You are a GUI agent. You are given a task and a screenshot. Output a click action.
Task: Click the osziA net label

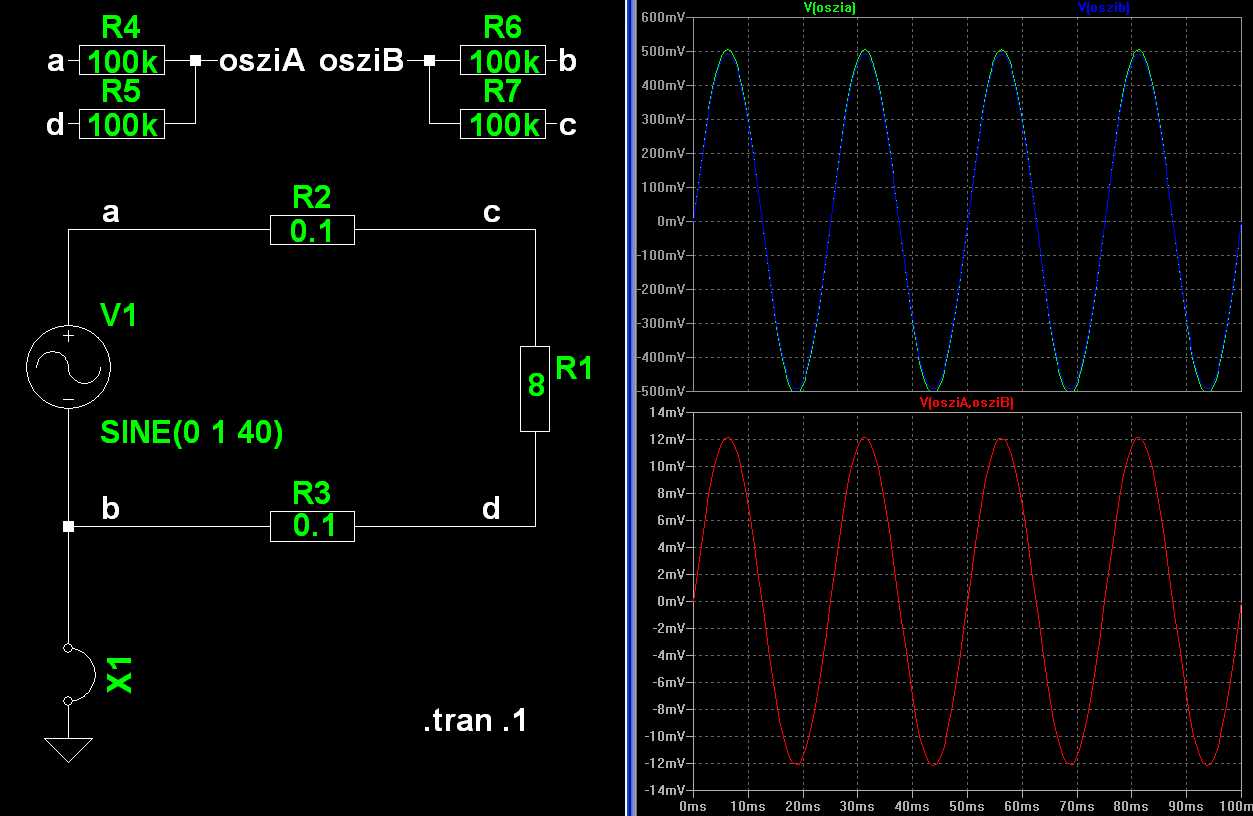pos(261,62)
